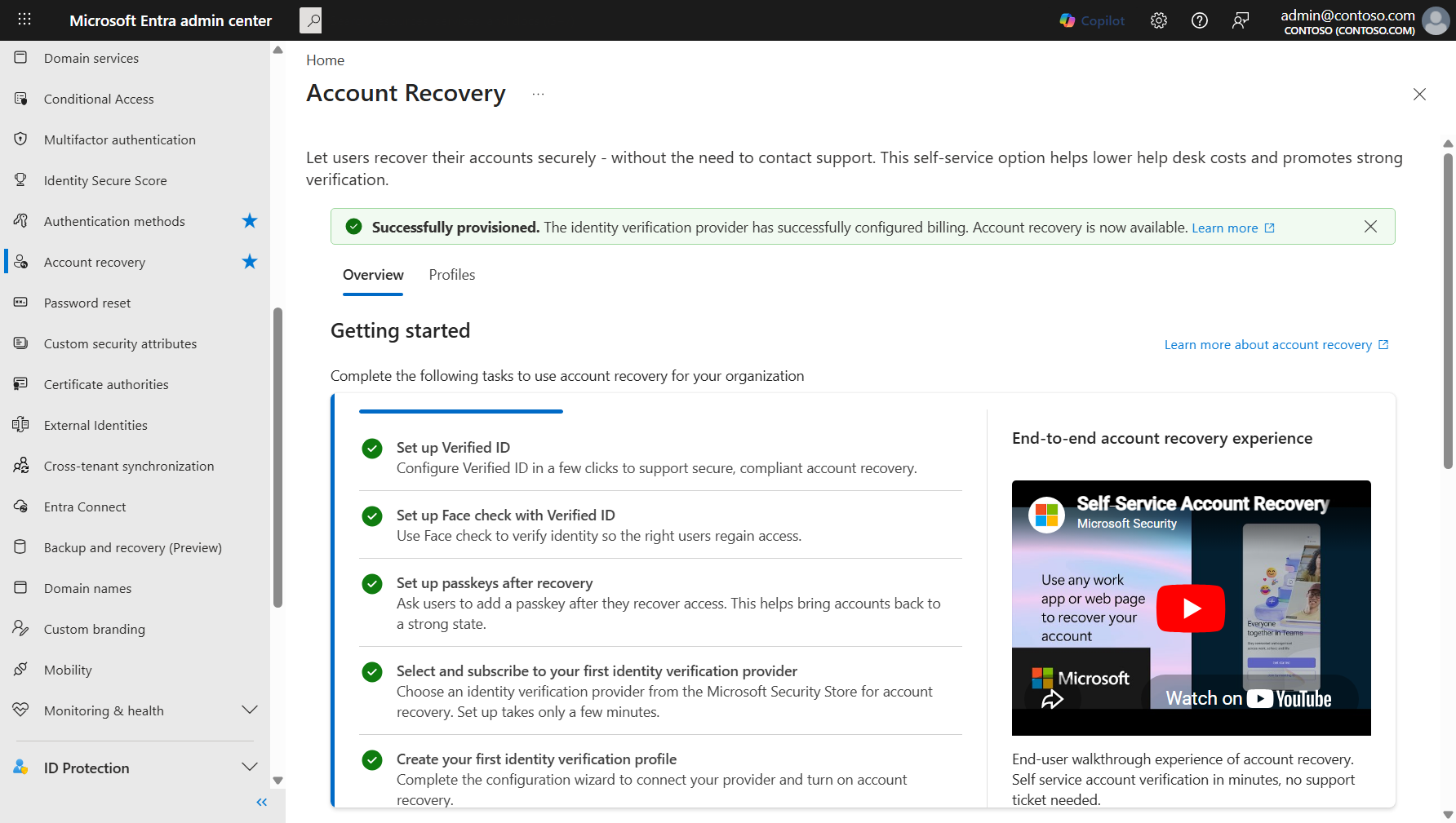Collapse the sidebar navigation pane
Screen dimensions: 1456x823
pyautogui.click(x=261, y=803)
